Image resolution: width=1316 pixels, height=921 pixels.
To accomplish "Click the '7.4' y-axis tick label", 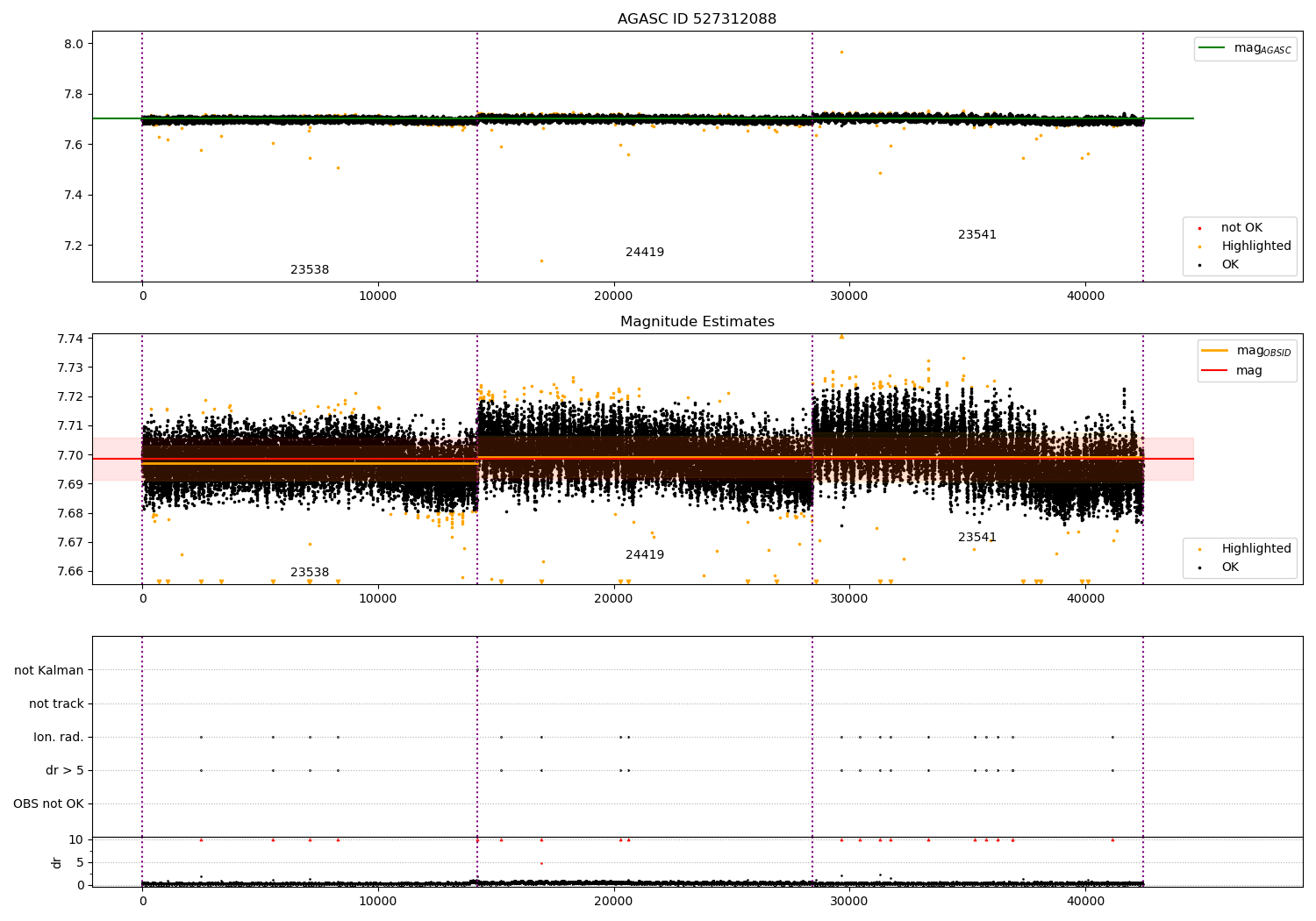I will (74, 196).
